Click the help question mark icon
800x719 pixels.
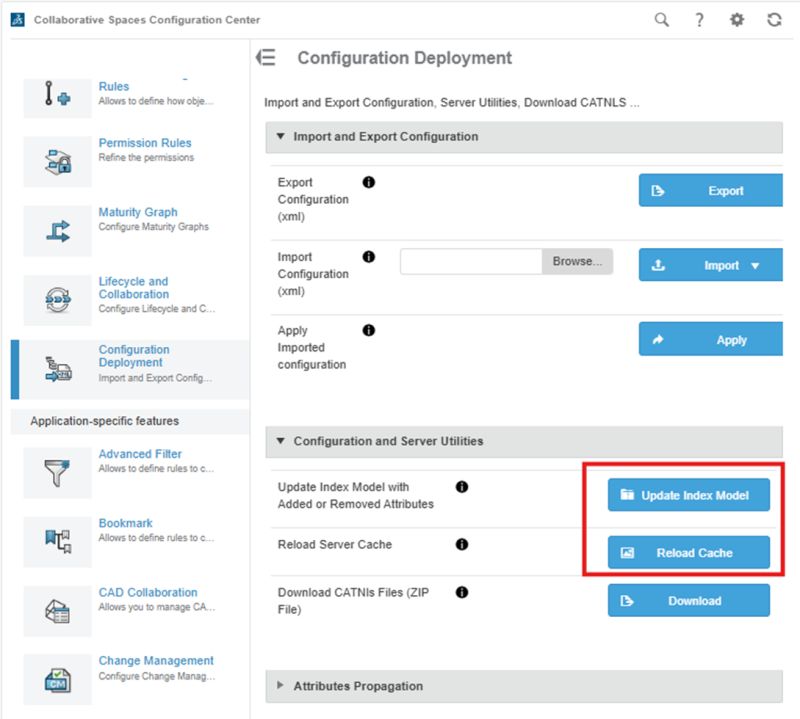698,19
